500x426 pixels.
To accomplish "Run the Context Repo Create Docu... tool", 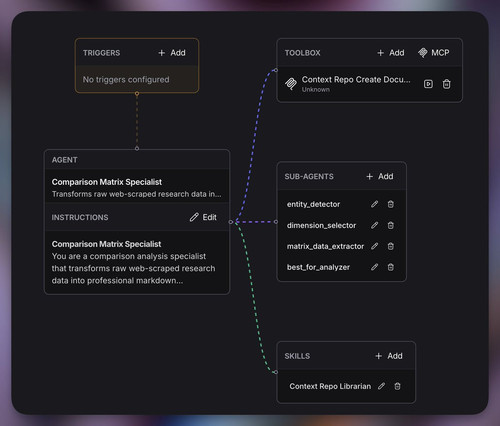I will (428, 84).
